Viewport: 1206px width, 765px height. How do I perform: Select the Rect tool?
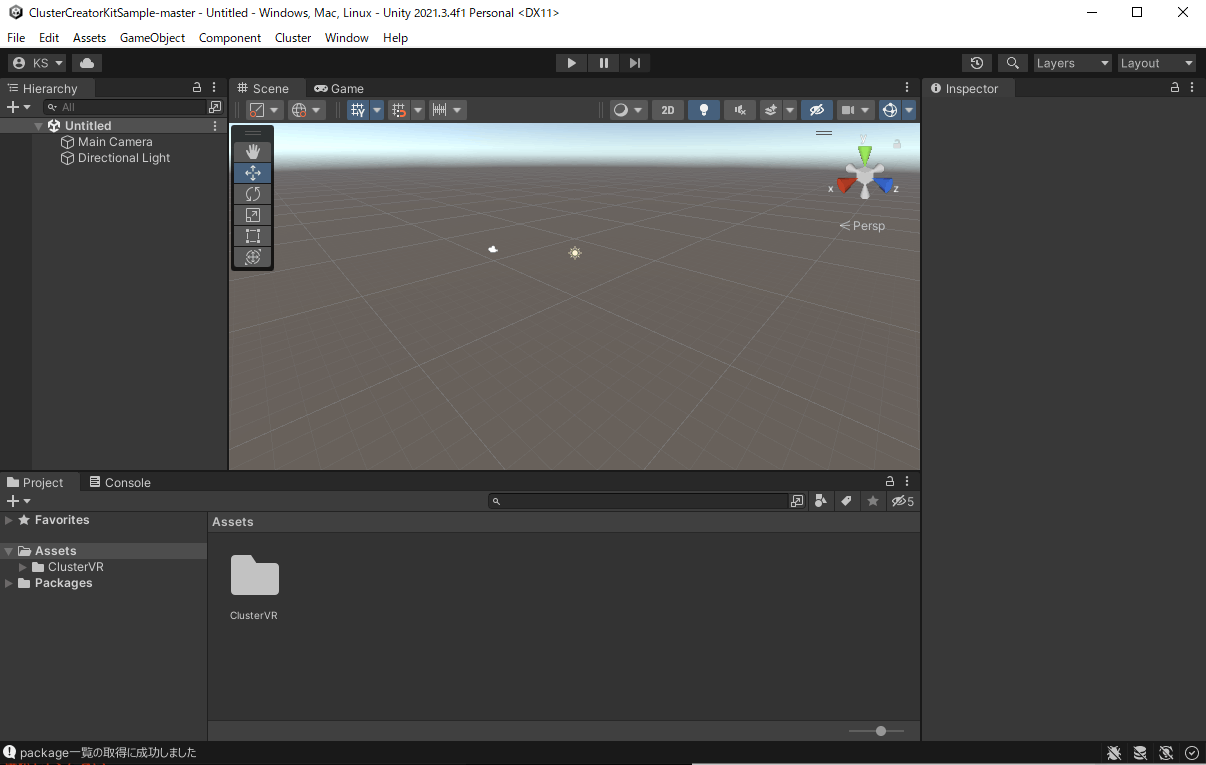(252, 236)
